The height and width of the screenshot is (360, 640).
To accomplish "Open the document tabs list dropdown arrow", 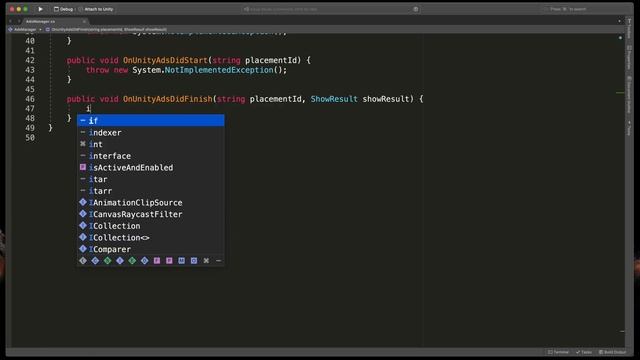I will tap(619, 21).
